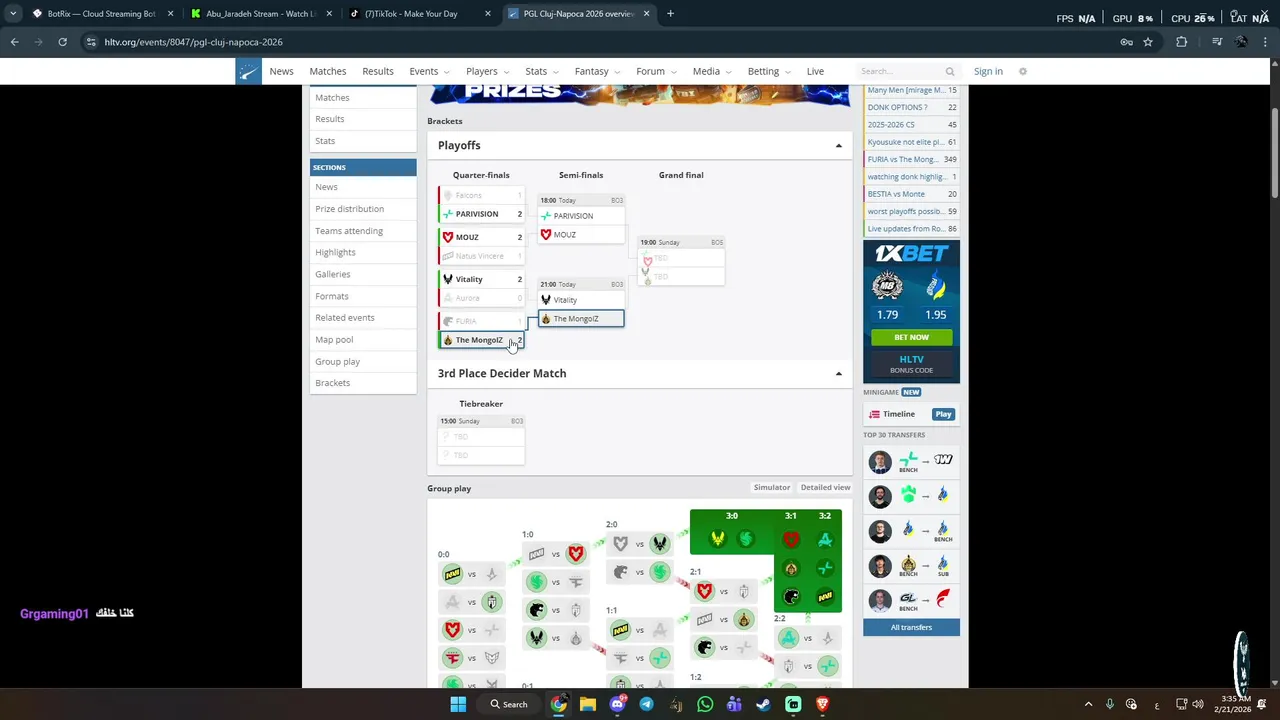The height and width of the screenshot is (720, 1280).
Task: Click the Windows taskbar Search box
Action: pyautogui.click(x=509, y=704)
